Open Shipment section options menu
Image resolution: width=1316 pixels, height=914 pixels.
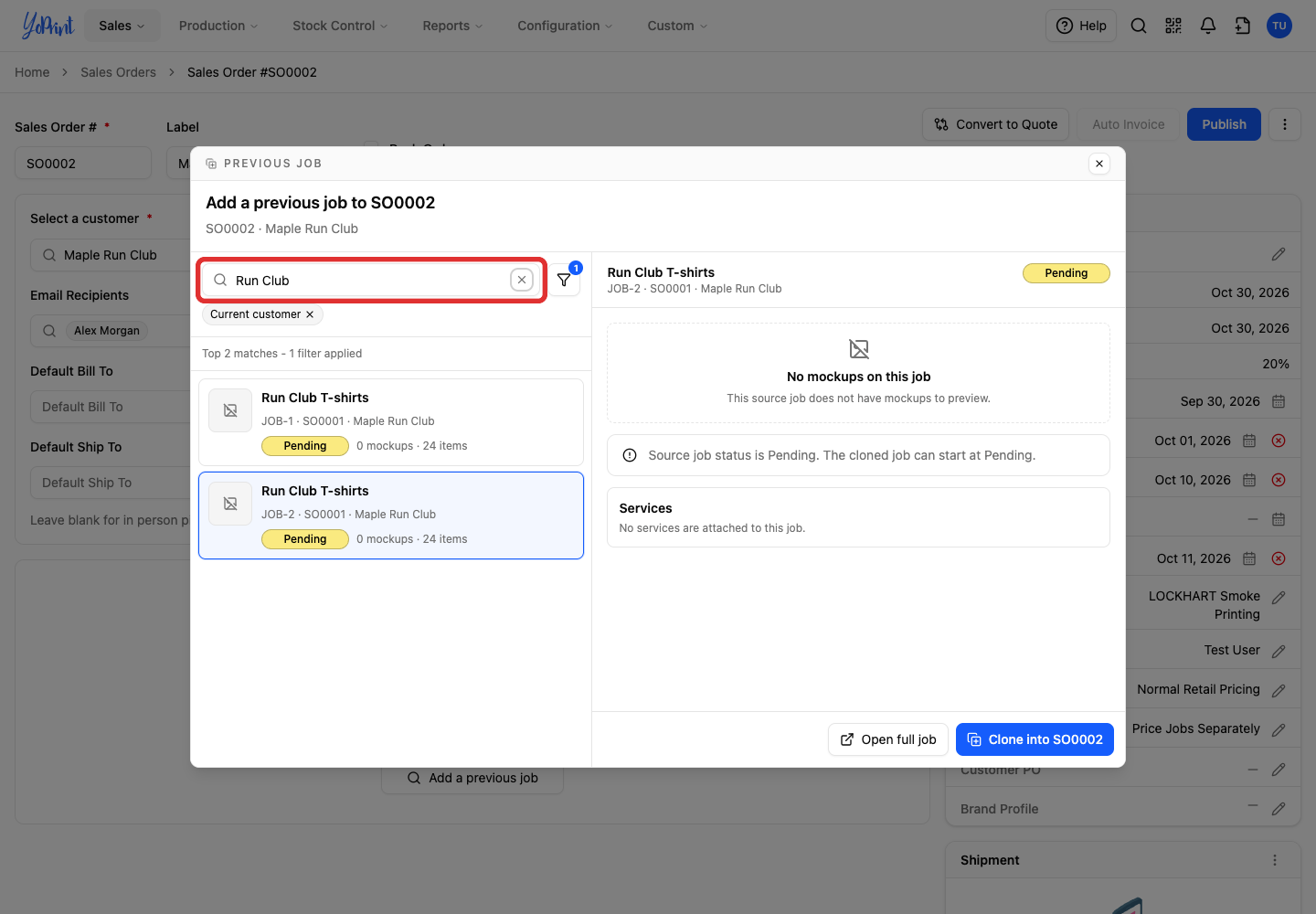coord(1275,860)
